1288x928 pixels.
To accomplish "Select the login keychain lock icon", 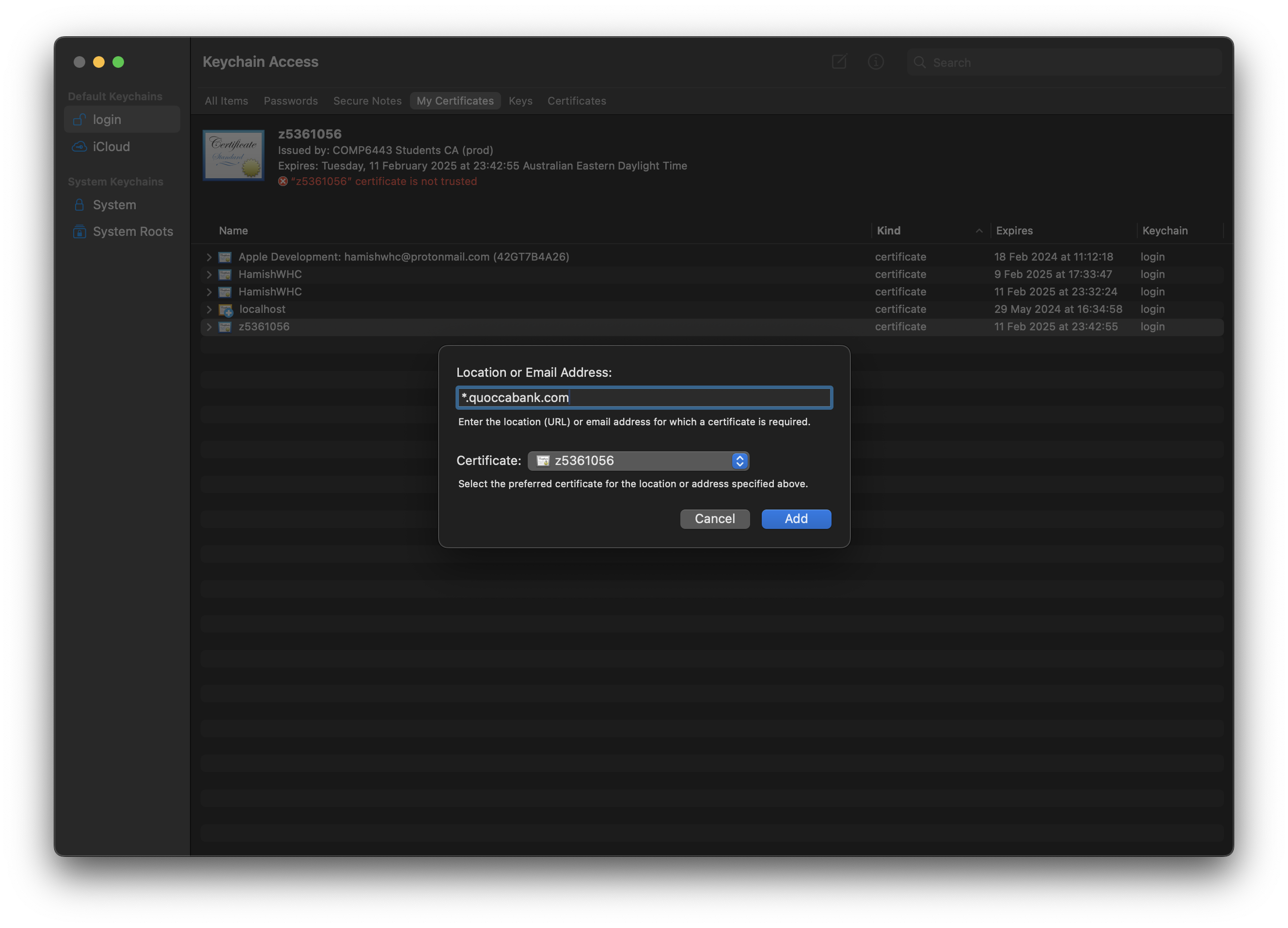I will coord(79,120).
